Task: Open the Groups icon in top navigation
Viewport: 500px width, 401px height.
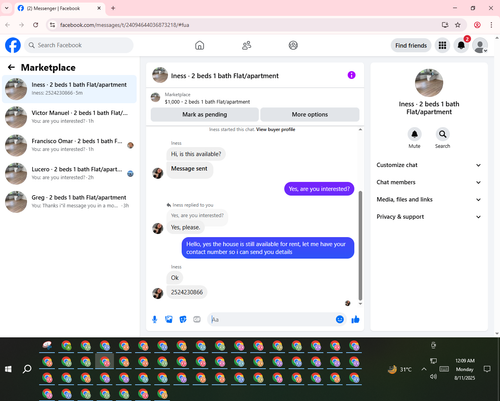Action: click(293, 45)
